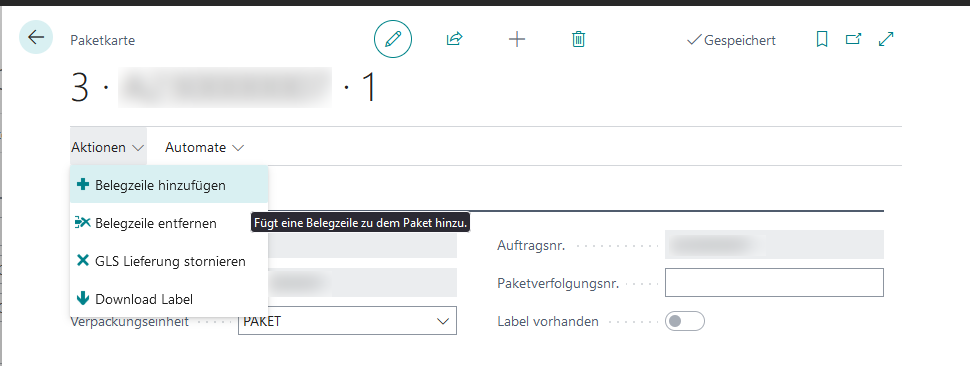Expand the Automate menu
Viewport: 970px width, 366px height.
pyautogui.click(x=205, y=147)
